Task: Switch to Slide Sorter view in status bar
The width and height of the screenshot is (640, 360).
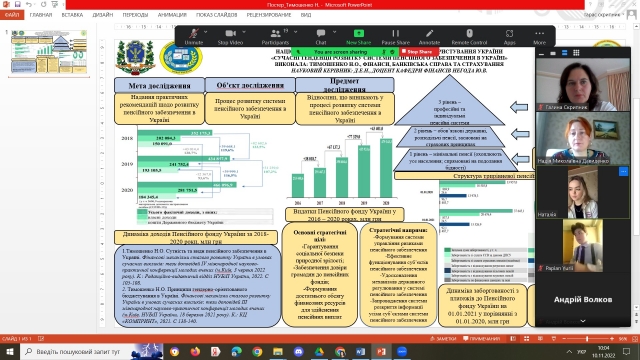Action: tap(527, 339)
